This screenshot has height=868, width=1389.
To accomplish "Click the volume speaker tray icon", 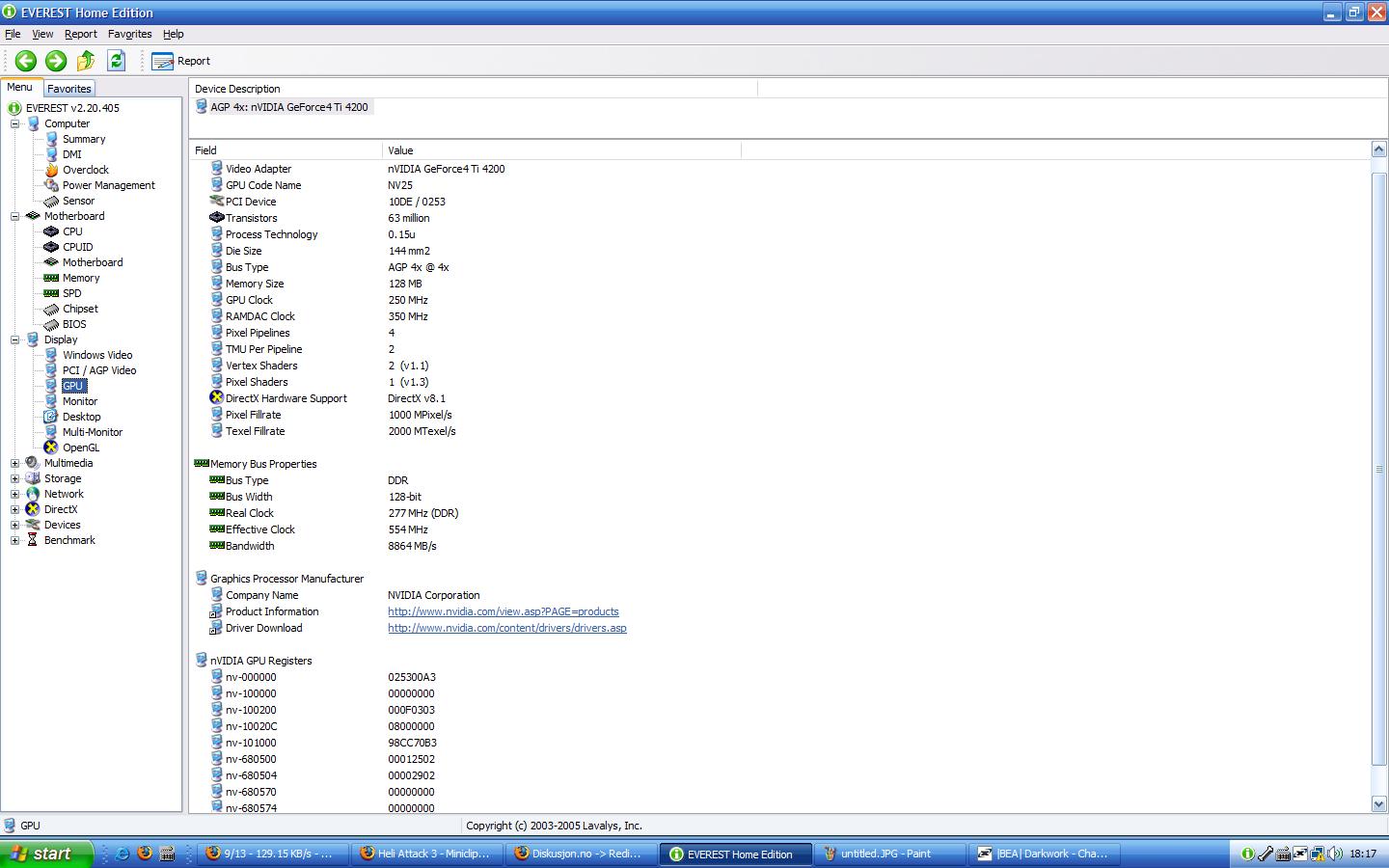I will (1335, 854).
